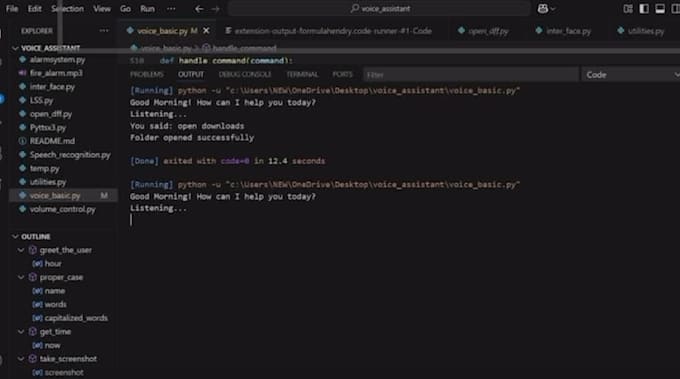
Task: Show more menu items via ellipsis
Action: point(171,9)
